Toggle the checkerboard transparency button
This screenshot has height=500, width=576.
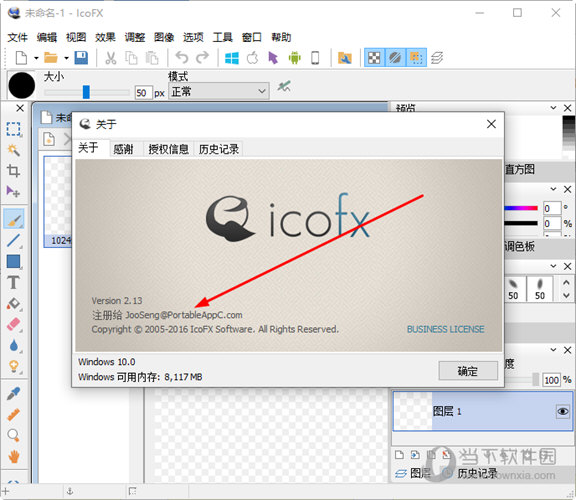[374, 58]
